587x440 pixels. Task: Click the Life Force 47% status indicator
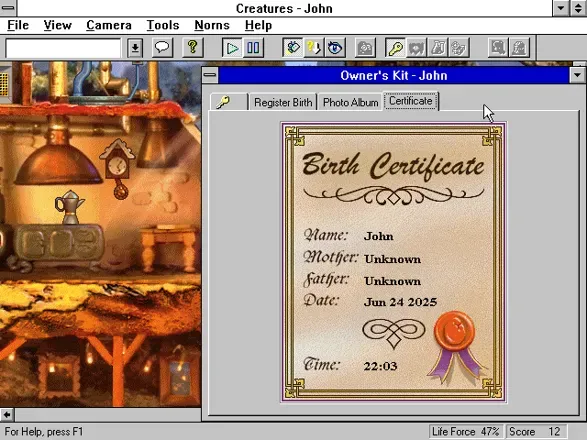(466, 431)
